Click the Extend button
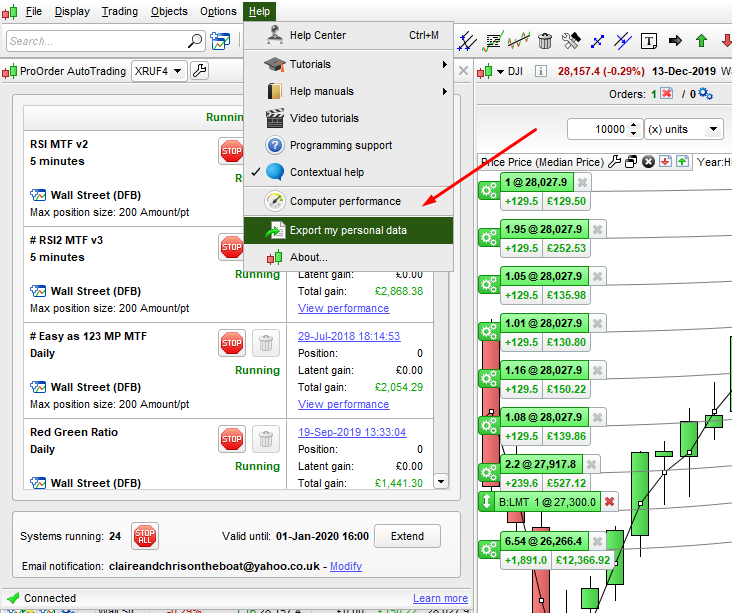Image resolution: width=732 pixels, height=613 pixels. 407,536
